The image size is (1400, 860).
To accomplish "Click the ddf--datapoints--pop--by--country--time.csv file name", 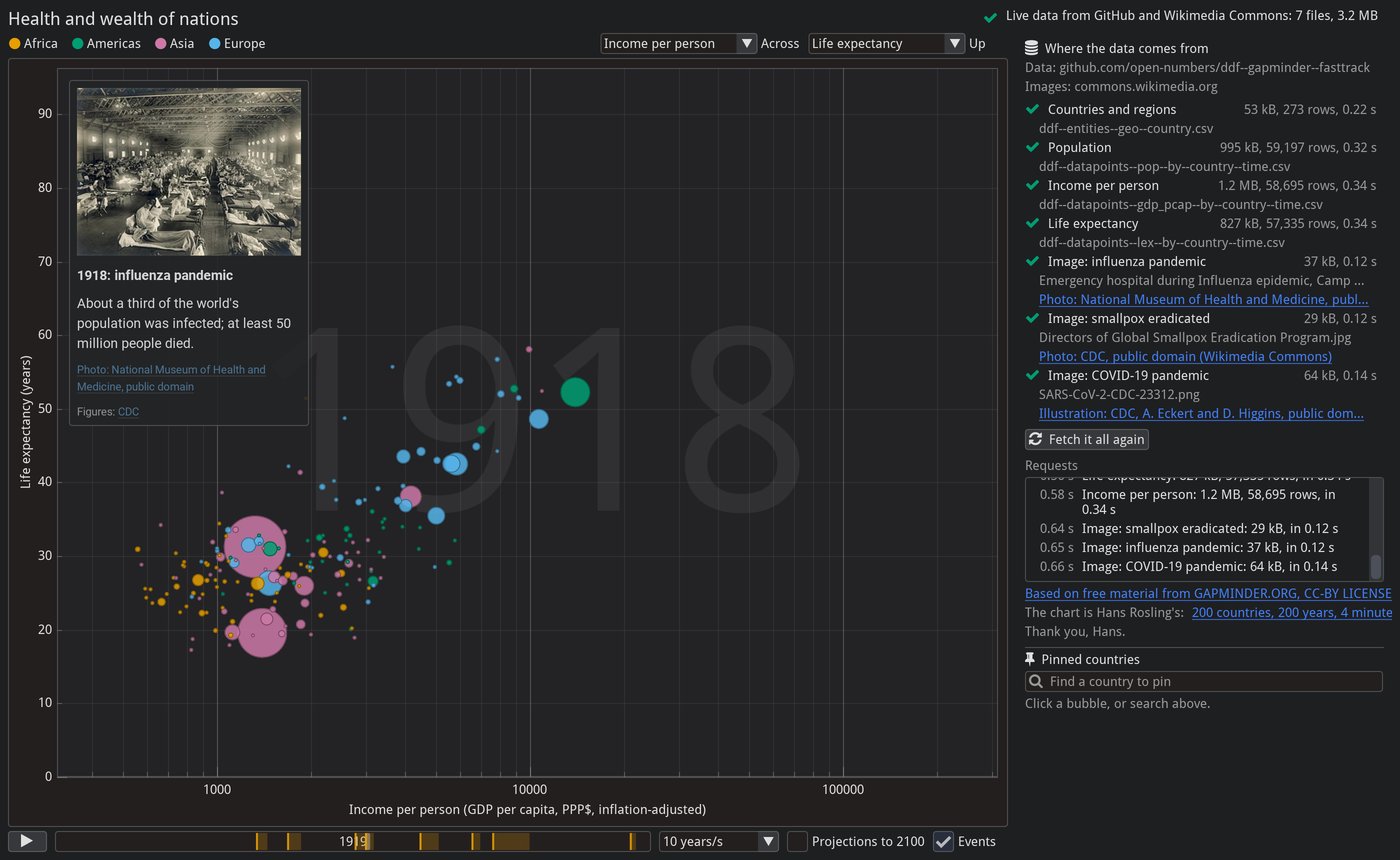I will click(x=1164, y=166).
